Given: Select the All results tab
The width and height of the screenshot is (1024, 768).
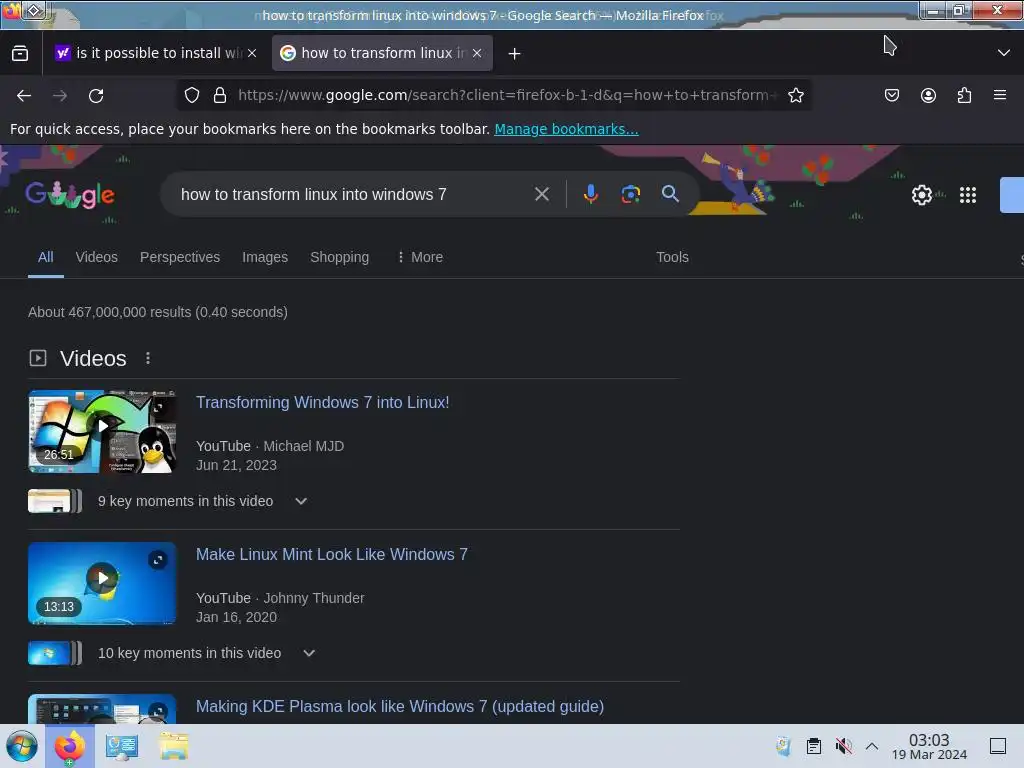Looking at the screenshot, I should [x=45, y=257].
